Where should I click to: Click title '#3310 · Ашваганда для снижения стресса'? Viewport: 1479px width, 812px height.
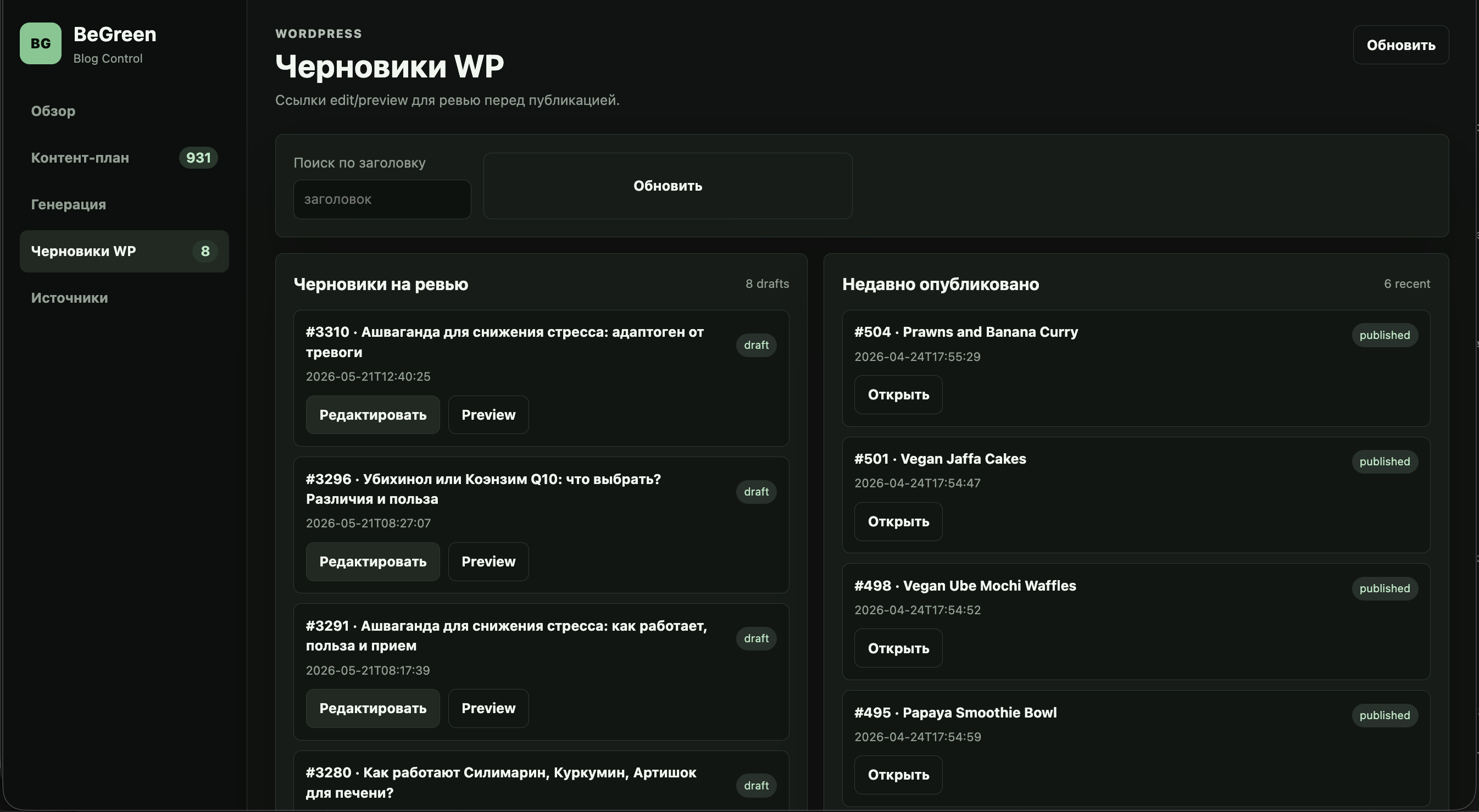(x=505, y=342)
